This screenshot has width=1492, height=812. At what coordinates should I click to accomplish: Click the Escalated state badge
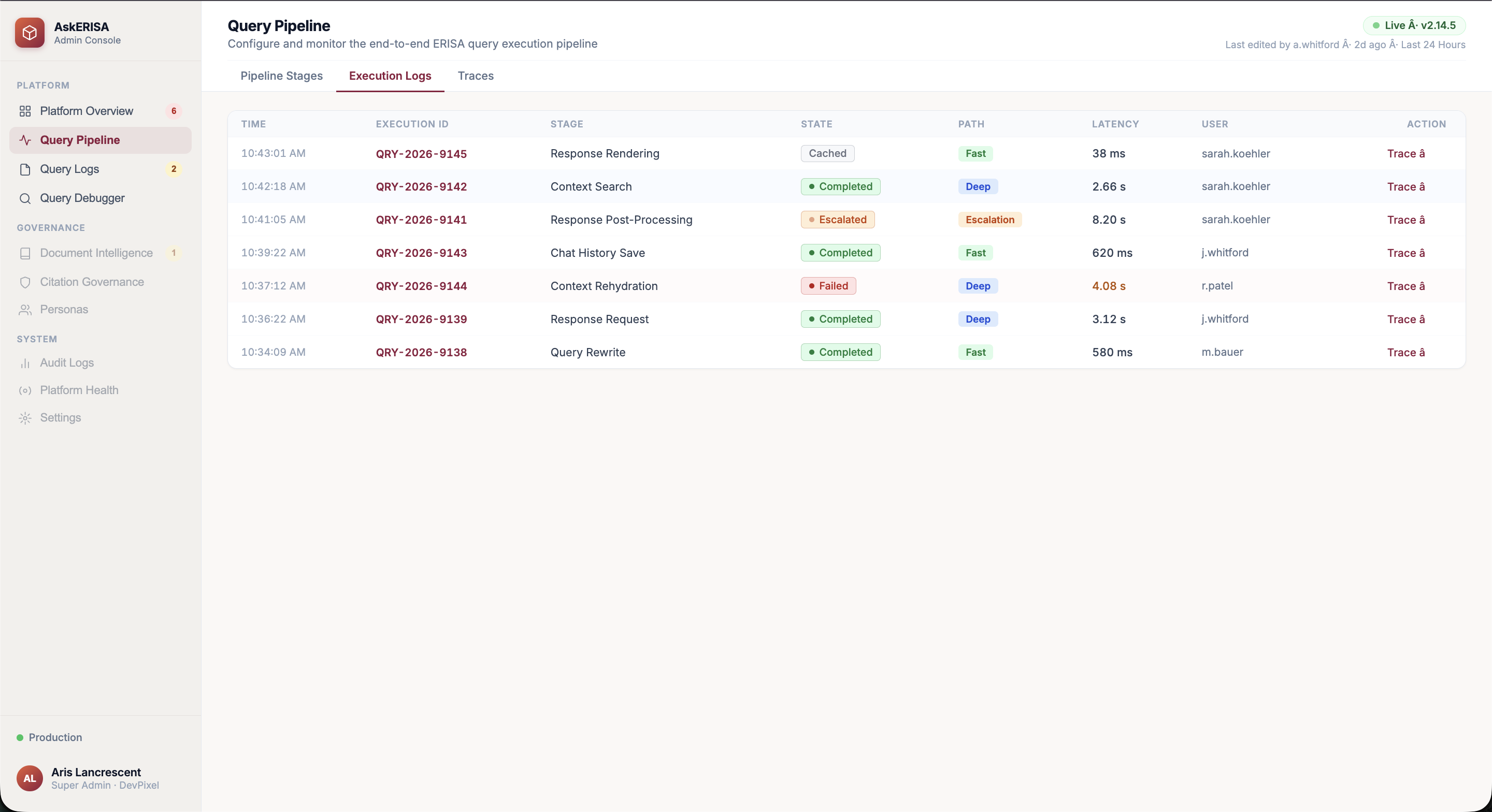[838, 220]
